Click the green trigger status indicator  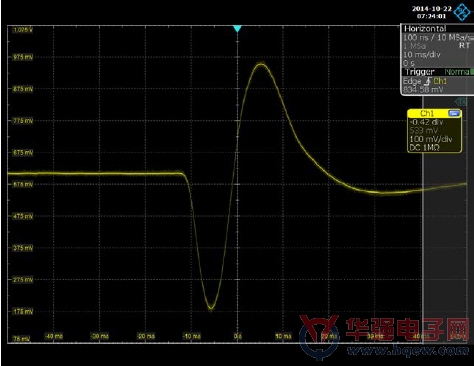pos(472,72)
